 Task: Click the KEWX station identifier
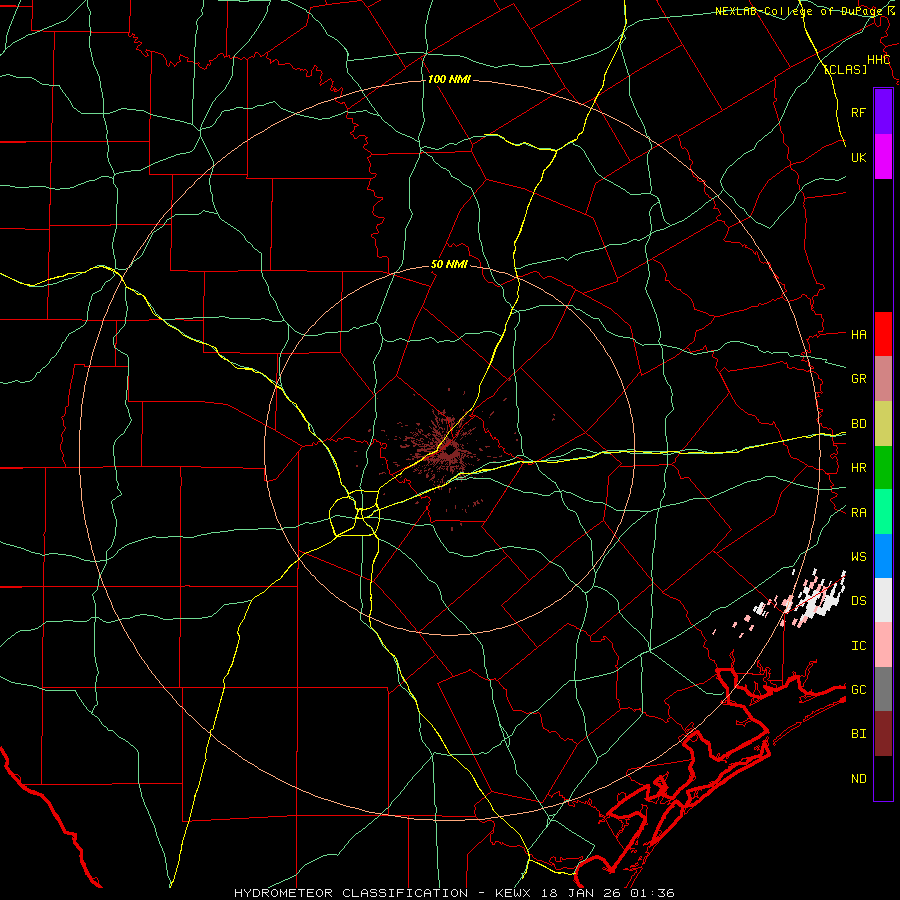[x=513, y=893]
